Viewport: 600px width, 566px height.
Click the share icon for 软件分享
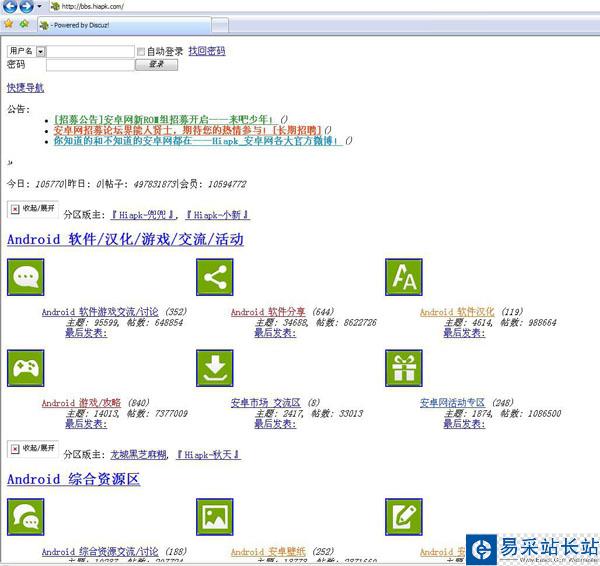[215, 277]
